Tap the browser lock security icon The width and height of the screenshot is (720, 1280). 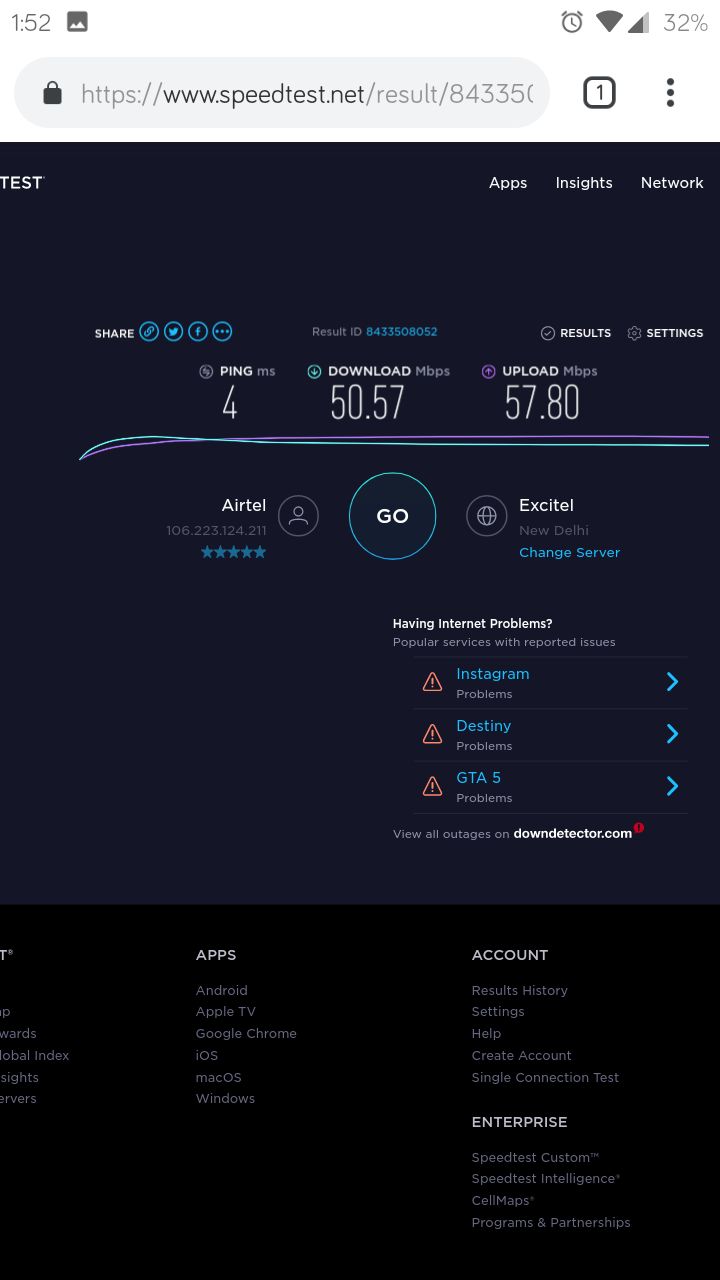[53, 94]
